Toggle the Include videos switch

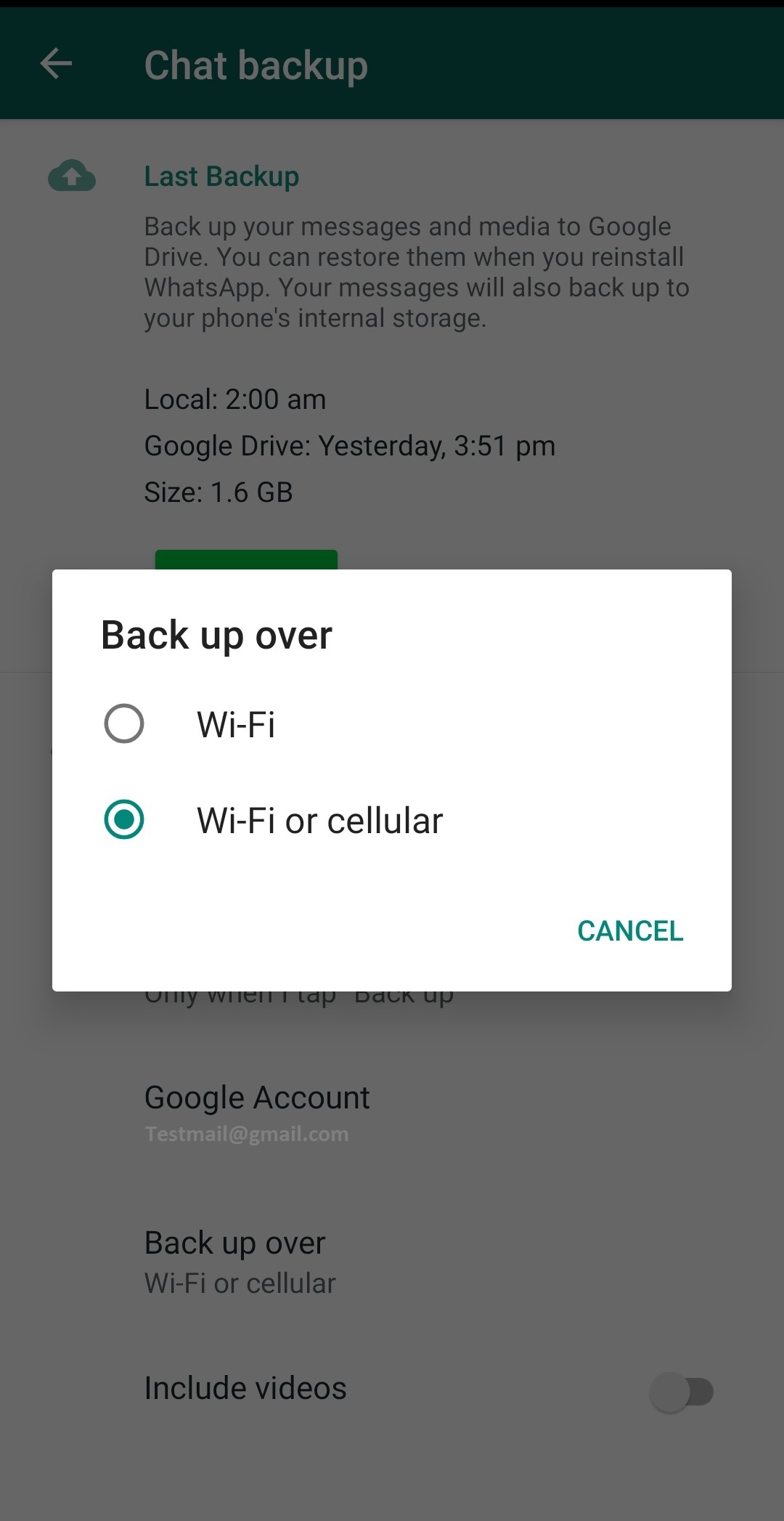[682, 1392]
